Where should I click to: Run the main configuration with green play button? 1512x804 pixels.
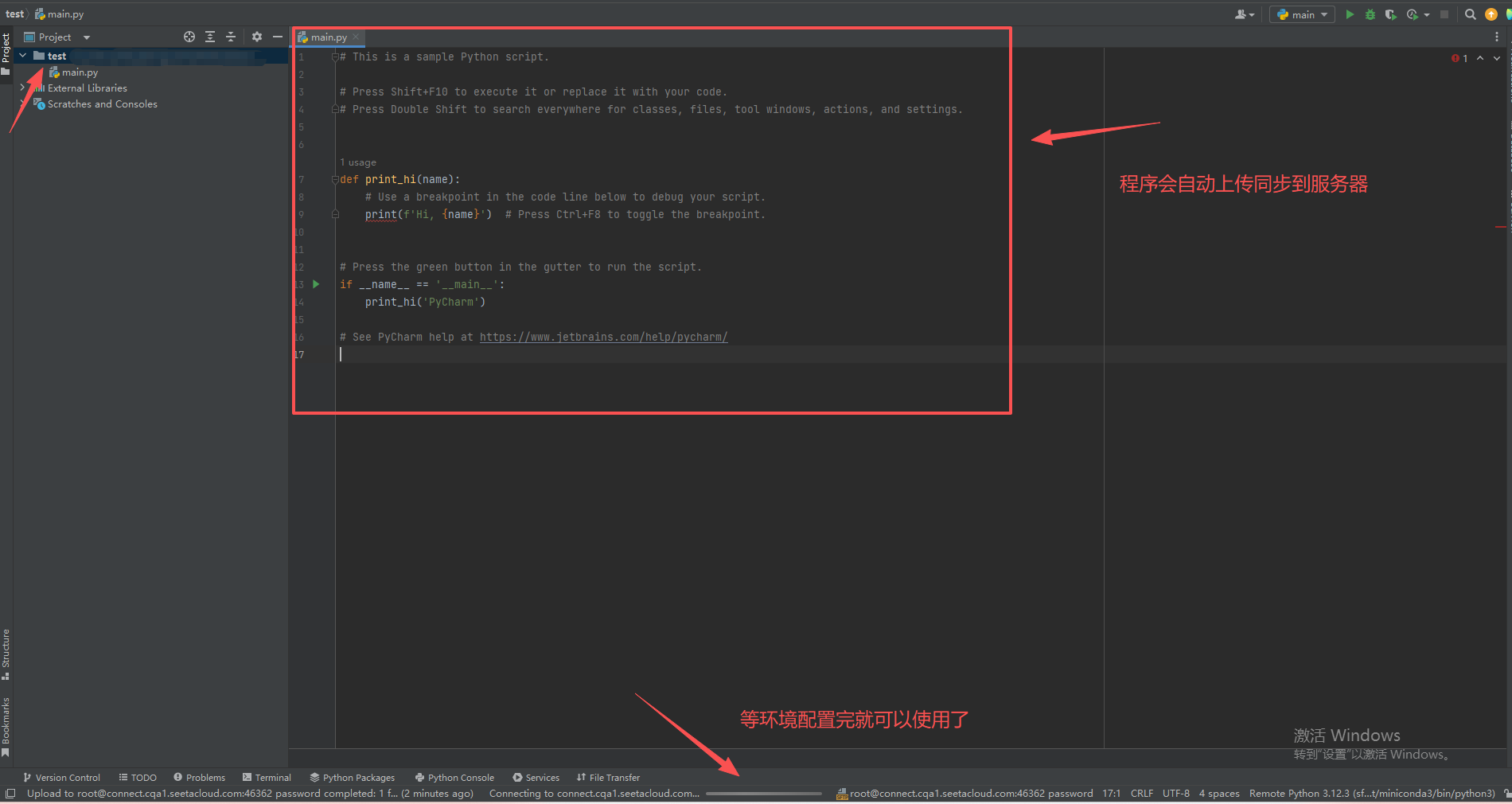pyautogui.click(x=1350, y=14)
